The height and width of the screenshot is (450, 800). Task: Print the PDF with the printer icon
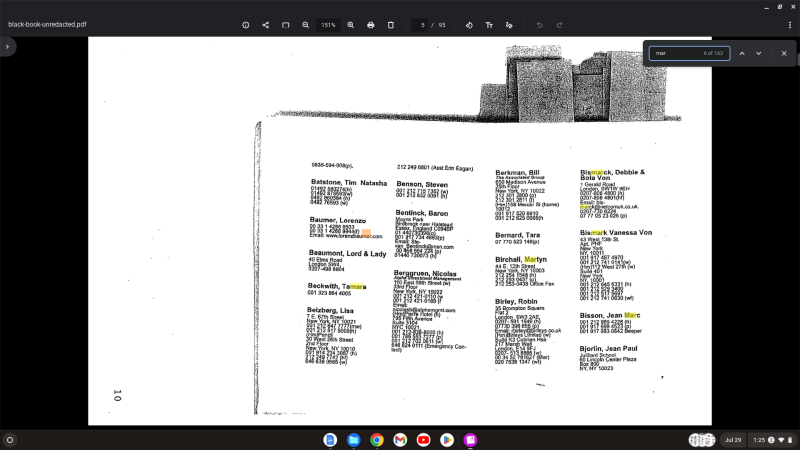click(x=371, y=24)
